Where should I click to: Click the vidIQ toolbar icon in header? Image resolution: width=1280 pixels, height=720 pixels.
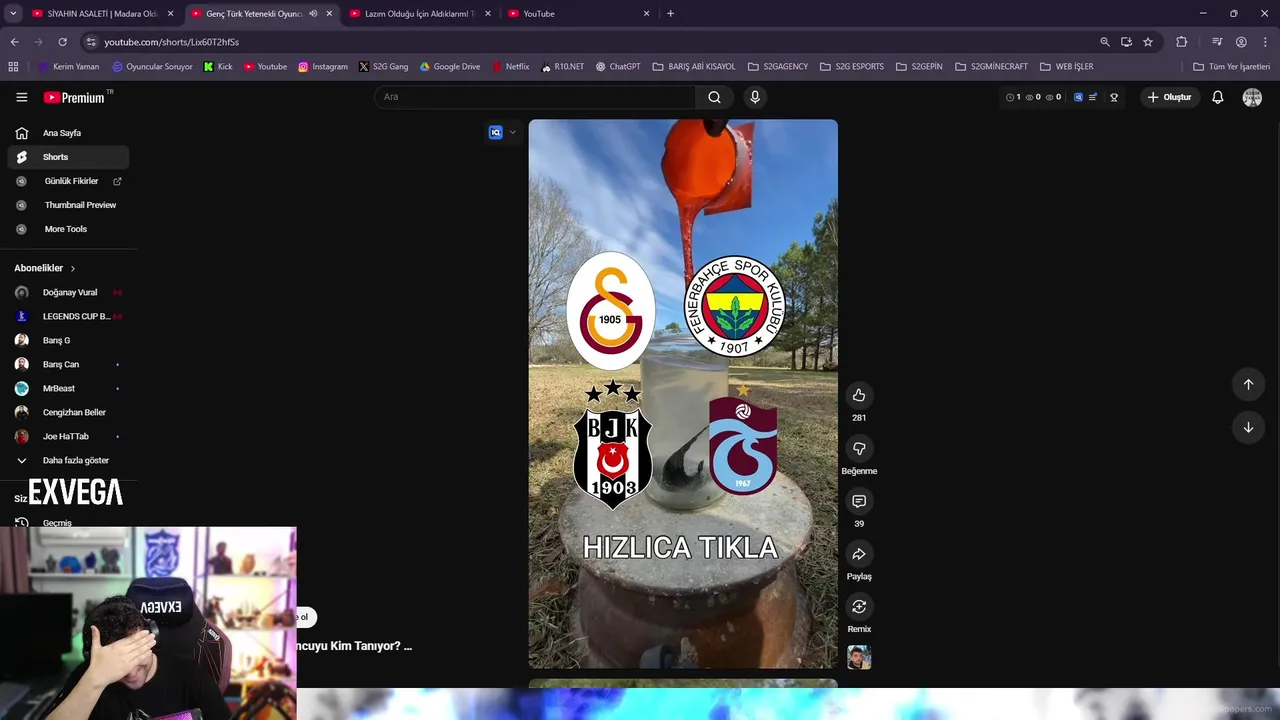(x=1078, y=97)
